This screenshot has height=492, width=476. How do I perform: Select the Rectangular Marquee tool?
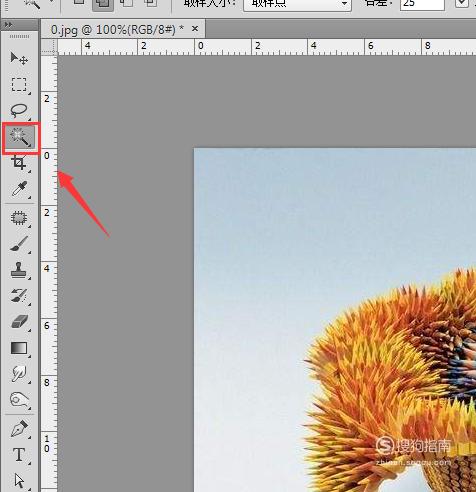coord(19,85)
